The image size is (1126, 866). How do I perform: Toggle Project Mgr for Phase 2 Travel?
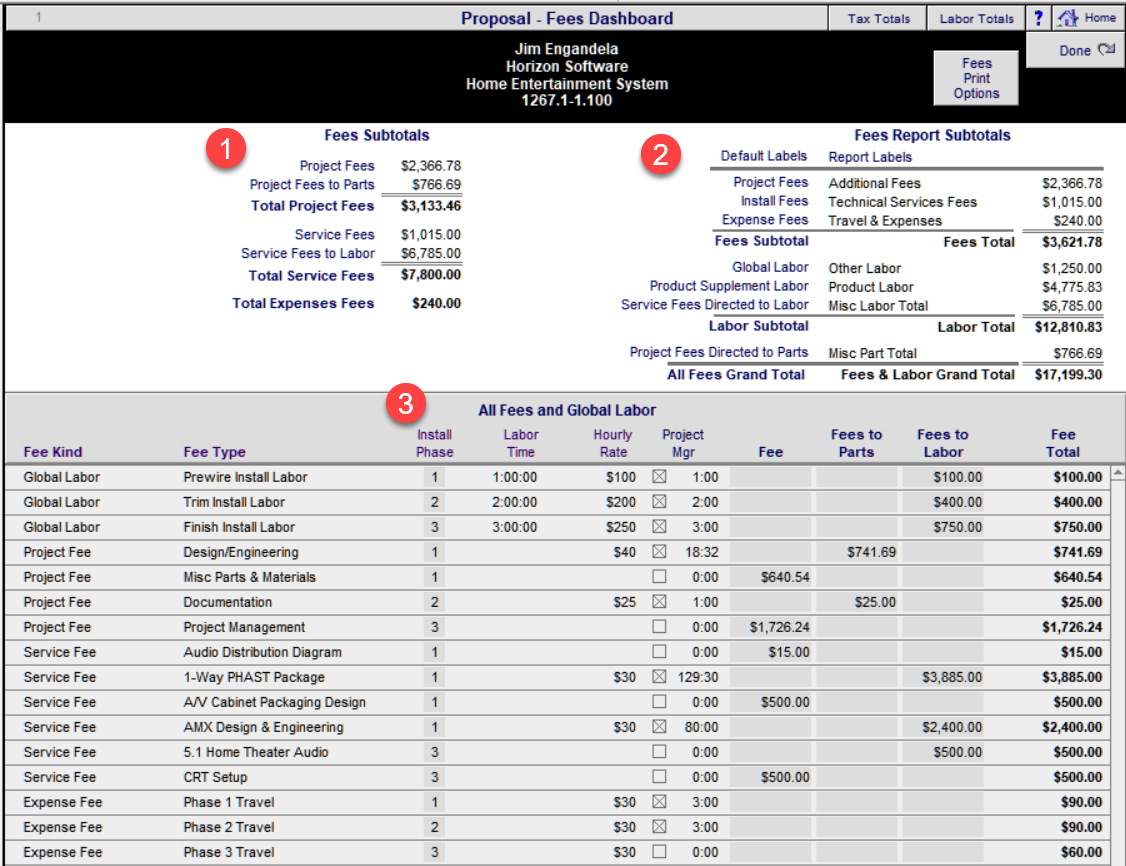coord(659,827)
